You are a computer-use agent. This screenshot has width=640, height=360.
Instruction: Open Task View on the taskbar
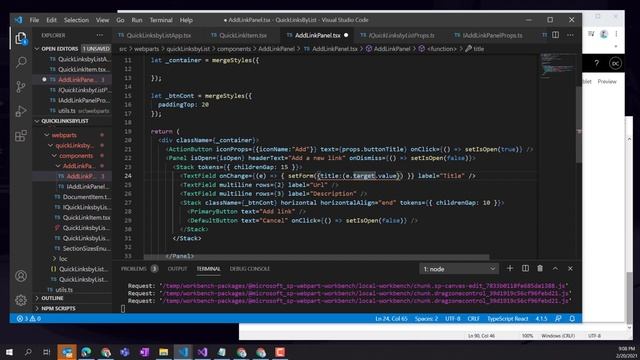pyautogui.click(x=47, y=352)
